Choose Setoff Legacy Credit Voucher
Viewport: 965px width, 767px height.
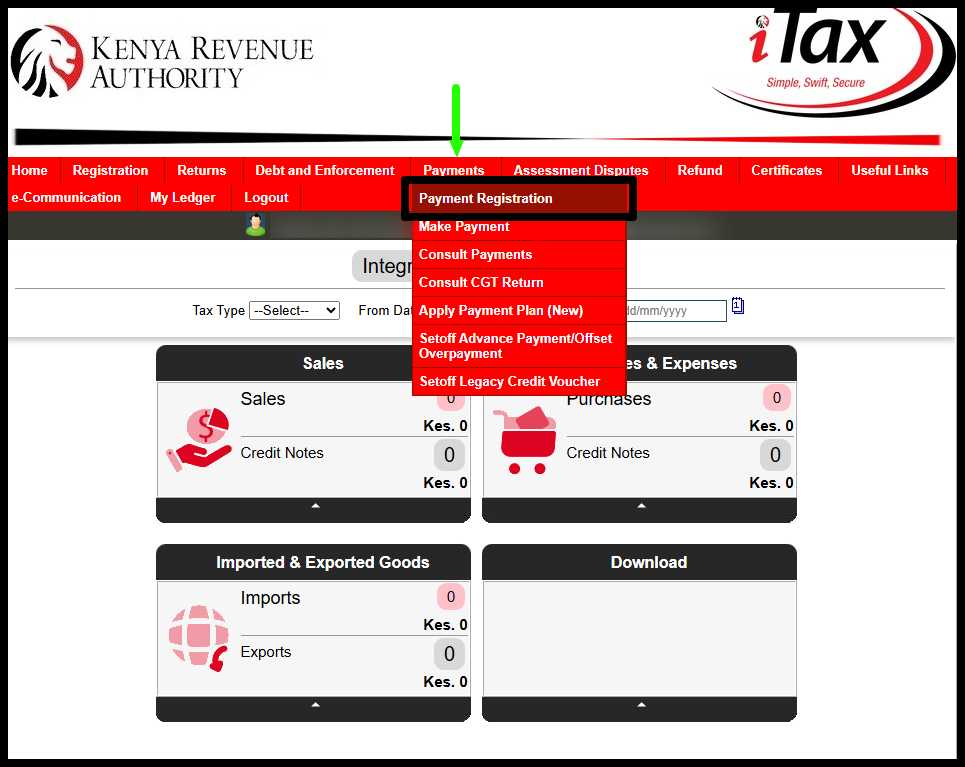pyautogui.click(x=519, y=382)
